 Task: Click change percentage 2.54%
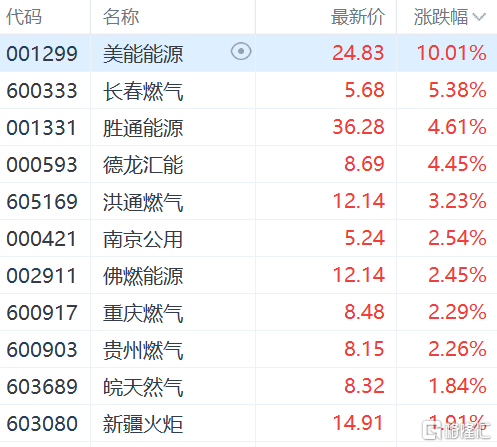[457, 238]
